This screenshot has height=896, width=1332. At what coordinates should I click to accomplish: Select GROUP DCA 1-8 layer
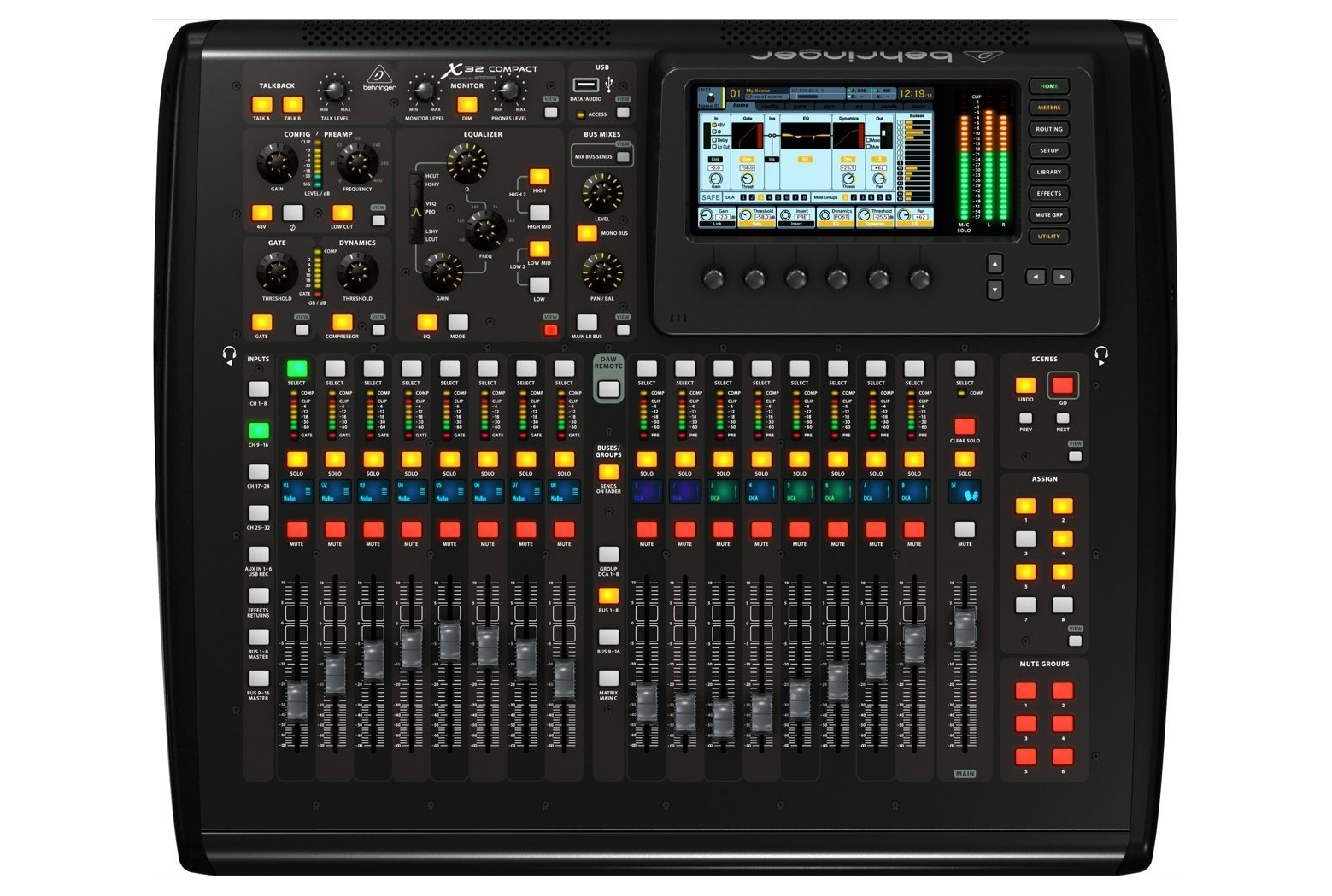[608, 554]
